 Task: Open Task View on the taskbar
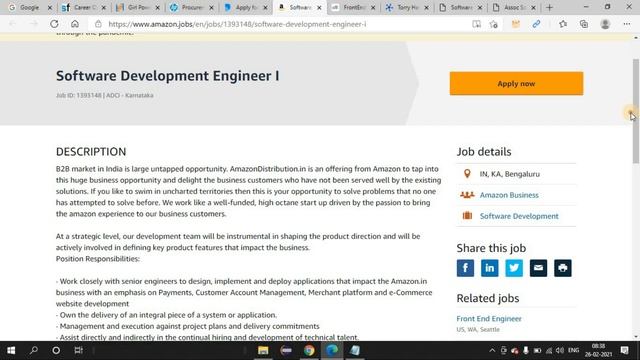click(x=78, y=350)
